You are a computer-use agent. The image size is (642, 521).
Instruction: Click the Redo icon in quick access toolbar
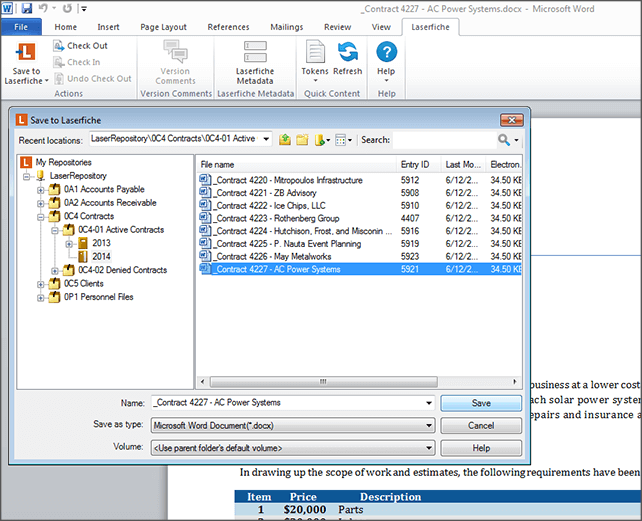[68, 8]
